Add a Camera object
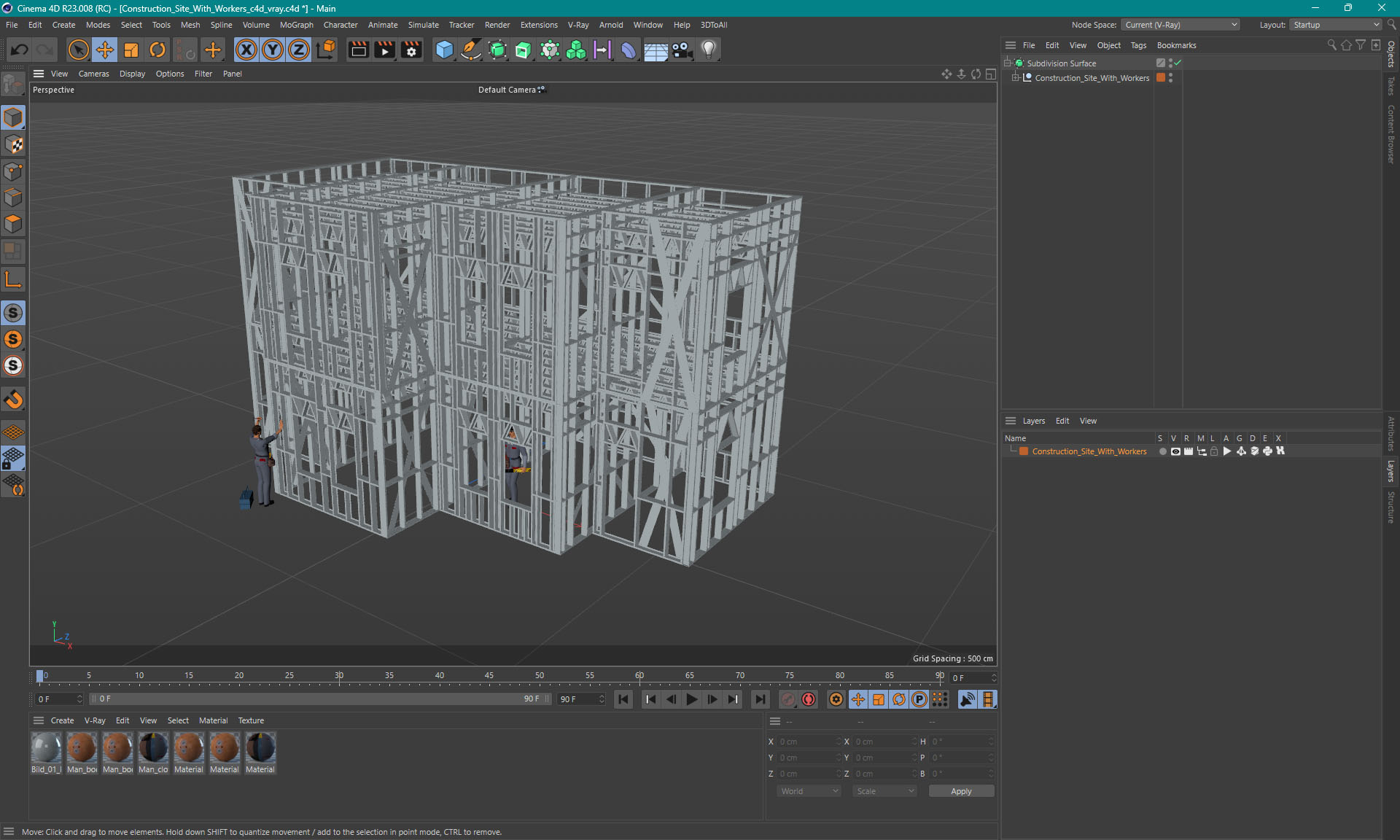The image size is (1400, 840). click(682, 50)
